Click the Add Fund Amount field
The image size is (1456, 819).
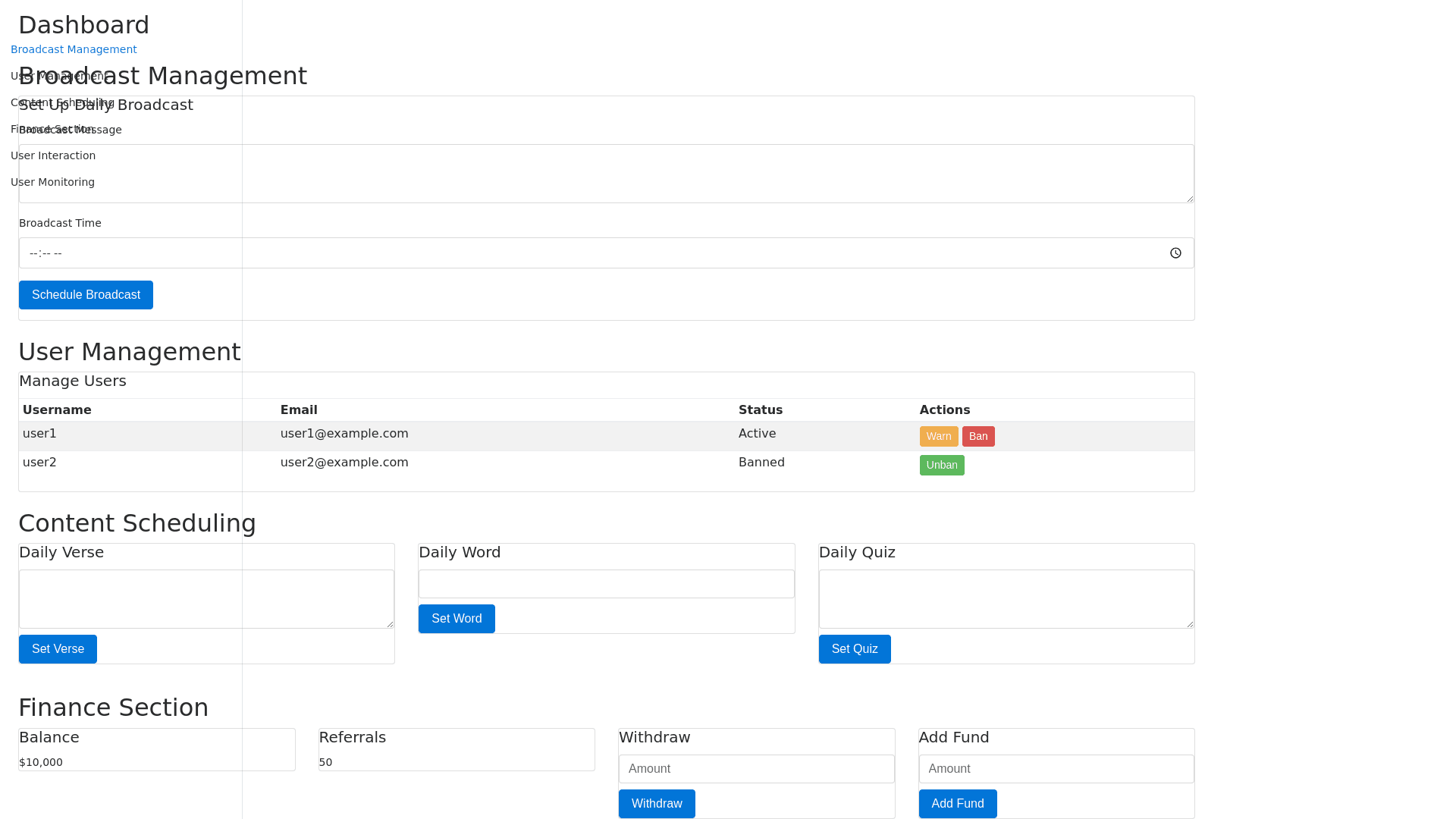tap(1056, 769)
